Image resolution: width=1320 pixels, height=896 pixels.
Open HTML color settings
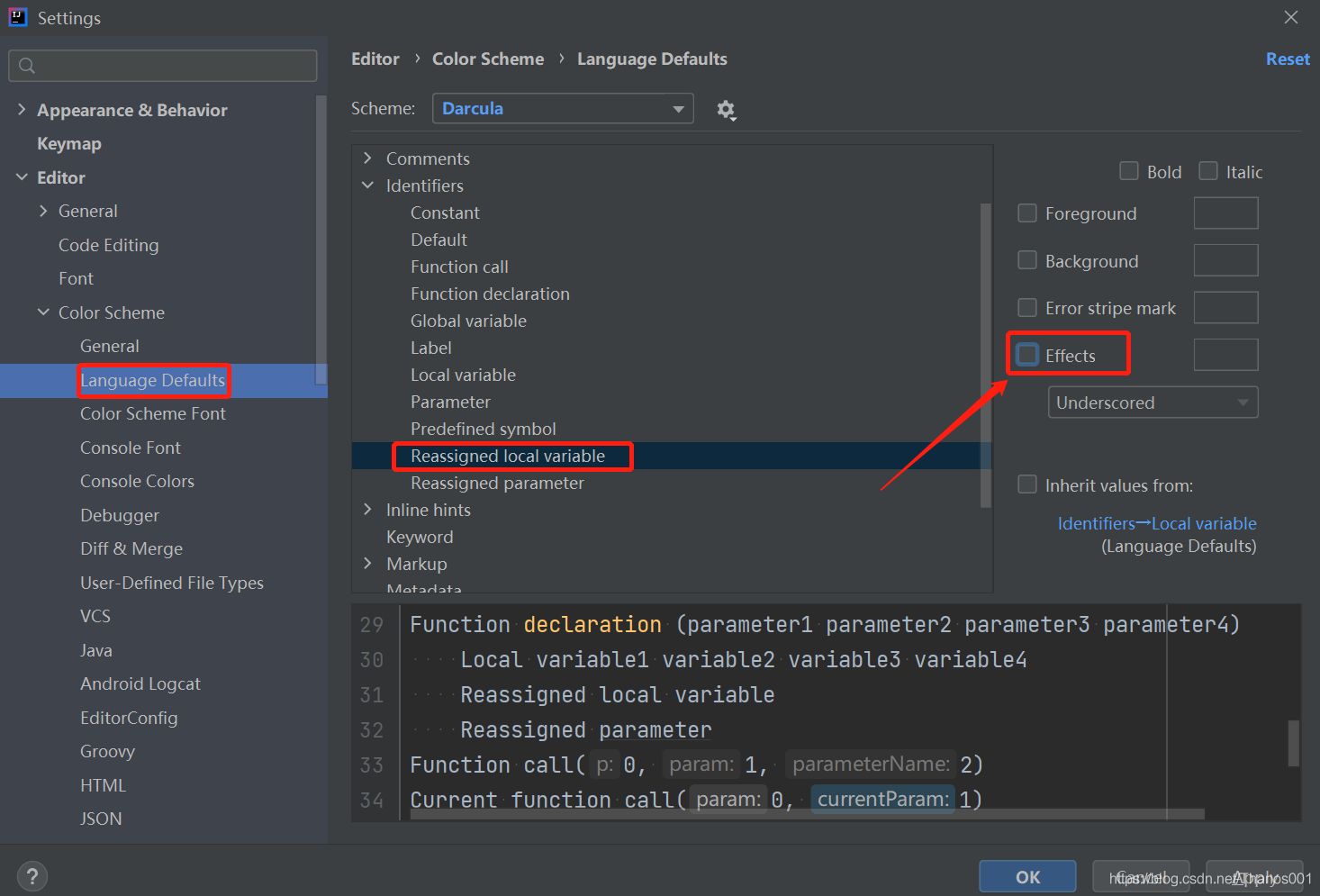[103, 785]
